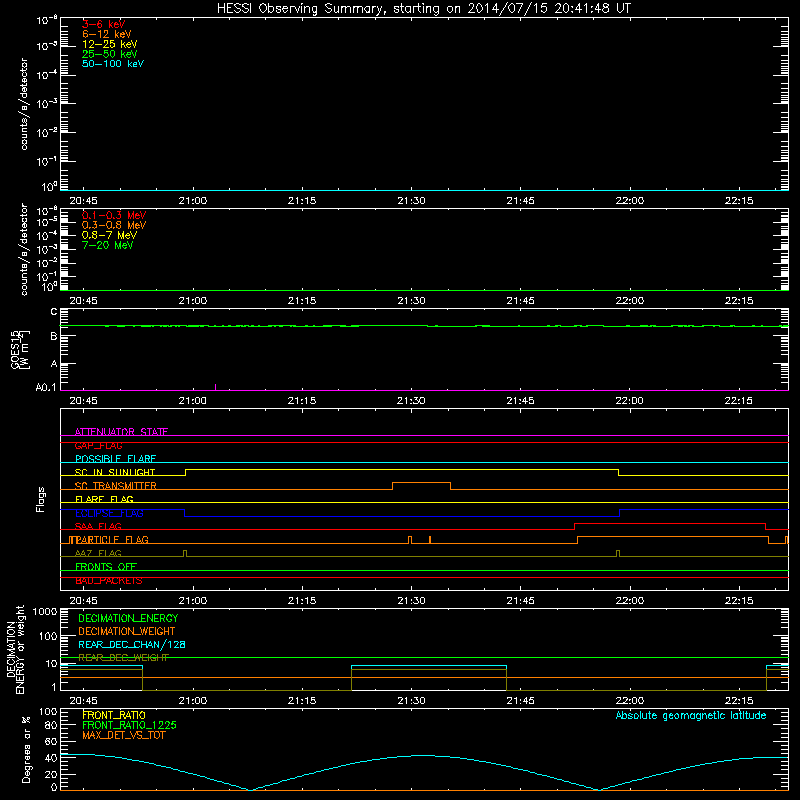Click the 0.1-0.3 MeV legend label
This screenshot has width=800, height=800.
pyautogui.click(x=114, y=215)
